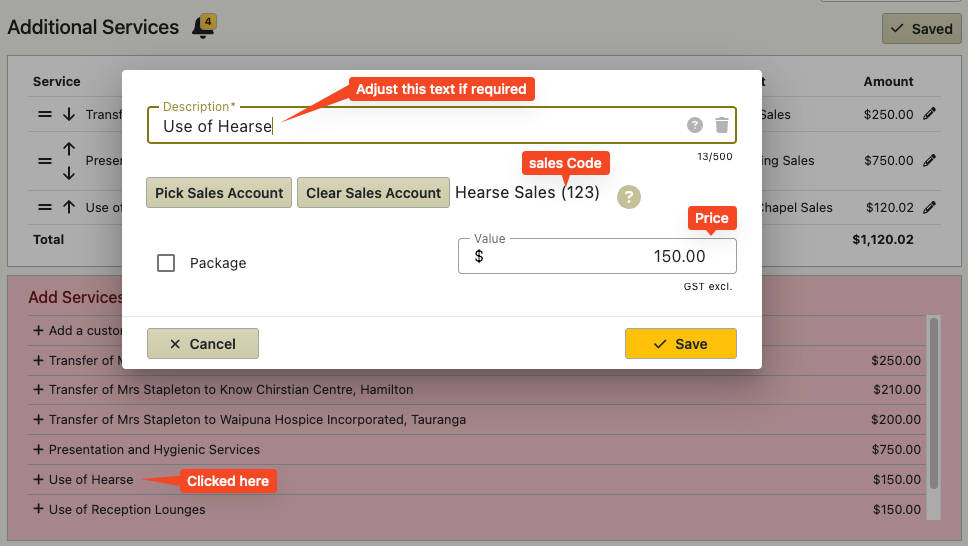
Task: Click plus icon for Waipuna Hospice transfer
Action: 38,419
